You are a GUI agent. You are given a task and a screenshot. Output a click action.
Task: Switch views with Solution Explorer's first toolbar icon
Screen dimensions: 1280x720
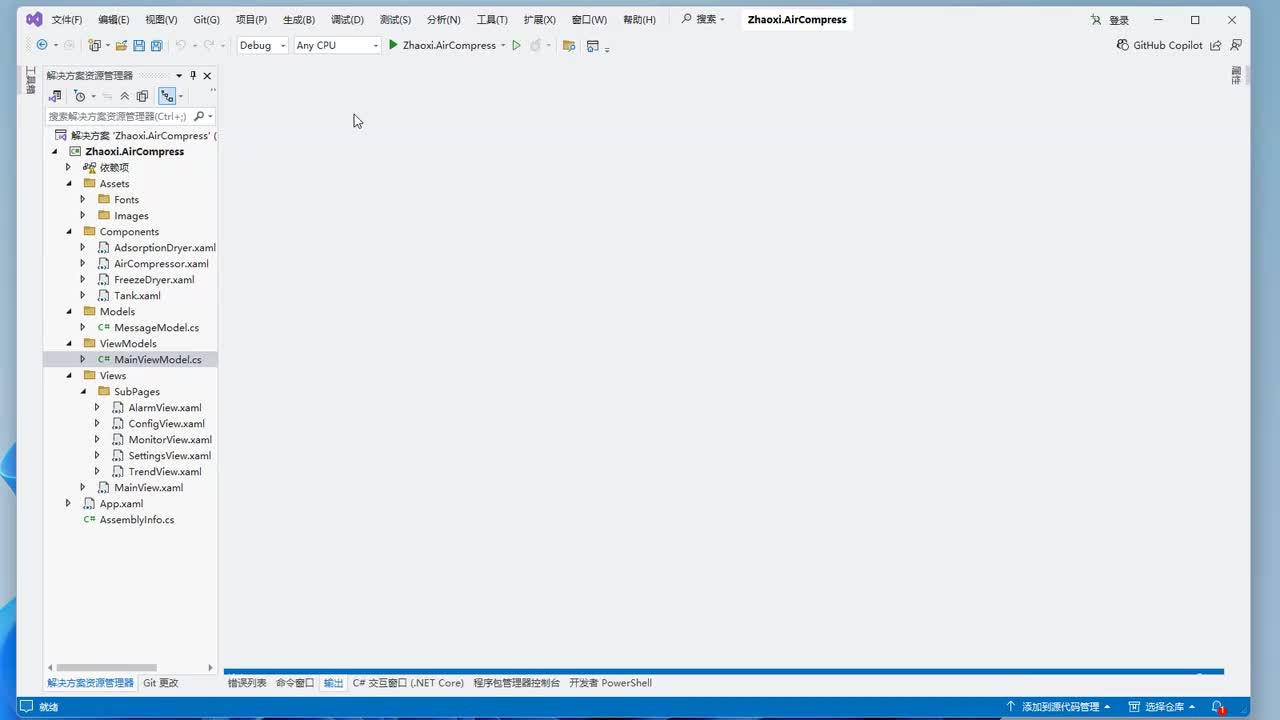coord(56,96)
